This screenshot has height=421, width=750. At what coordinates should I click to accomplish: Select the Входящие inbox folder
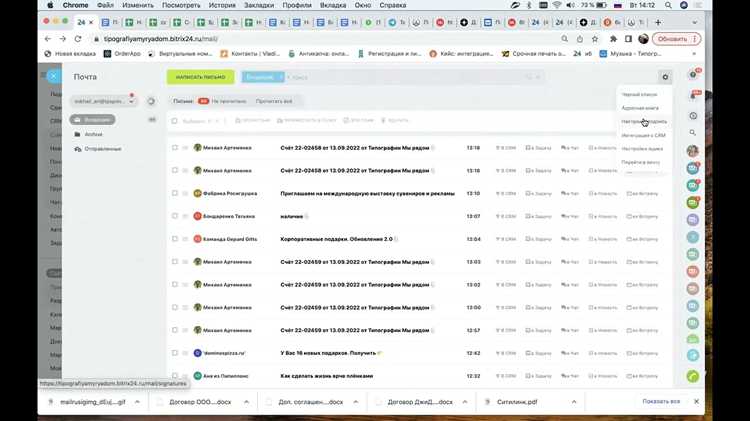(92, 120)
